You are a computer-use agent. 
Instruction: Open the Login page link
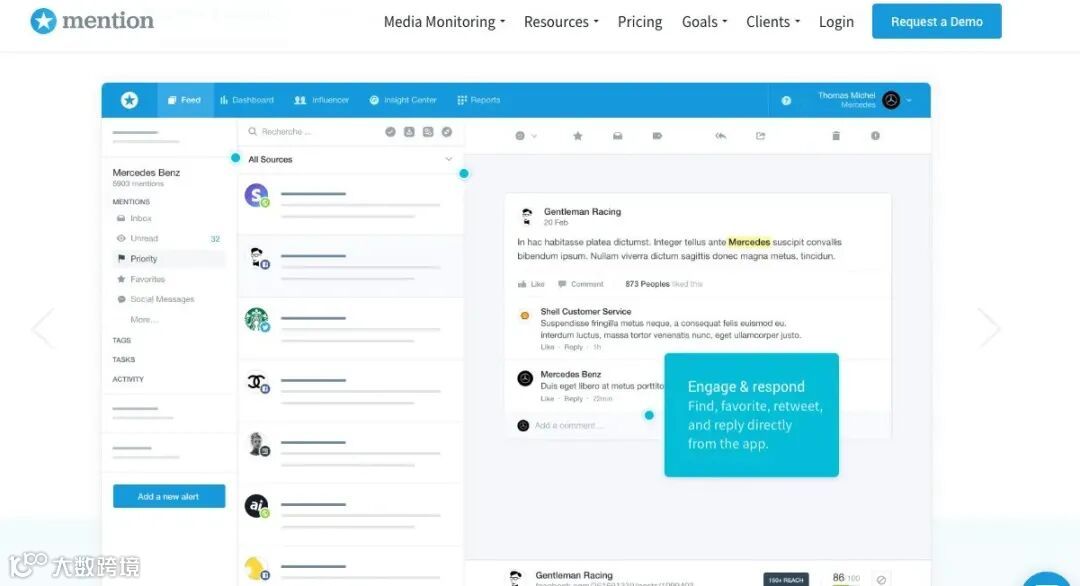[x=836, y=22]
